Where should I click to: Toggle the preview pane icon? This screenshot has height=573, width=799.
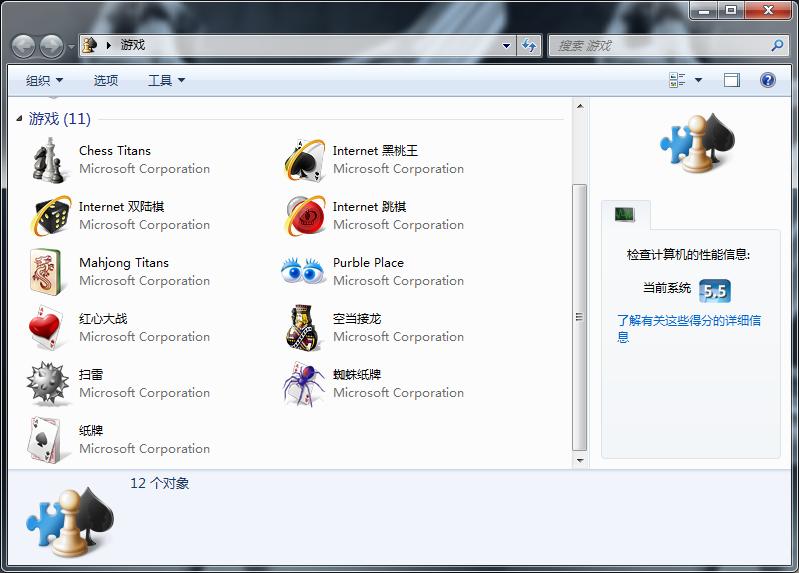pyautogui.click(x=732, y=80)
